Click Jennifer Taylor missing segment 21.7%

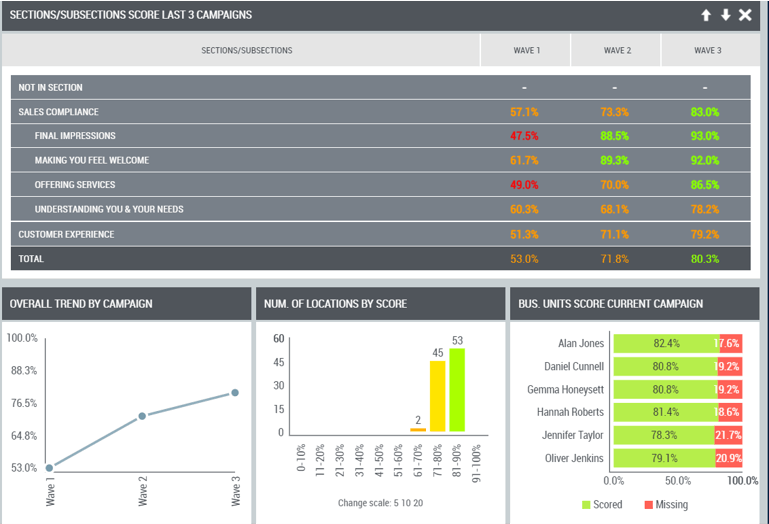pos(728,435)
